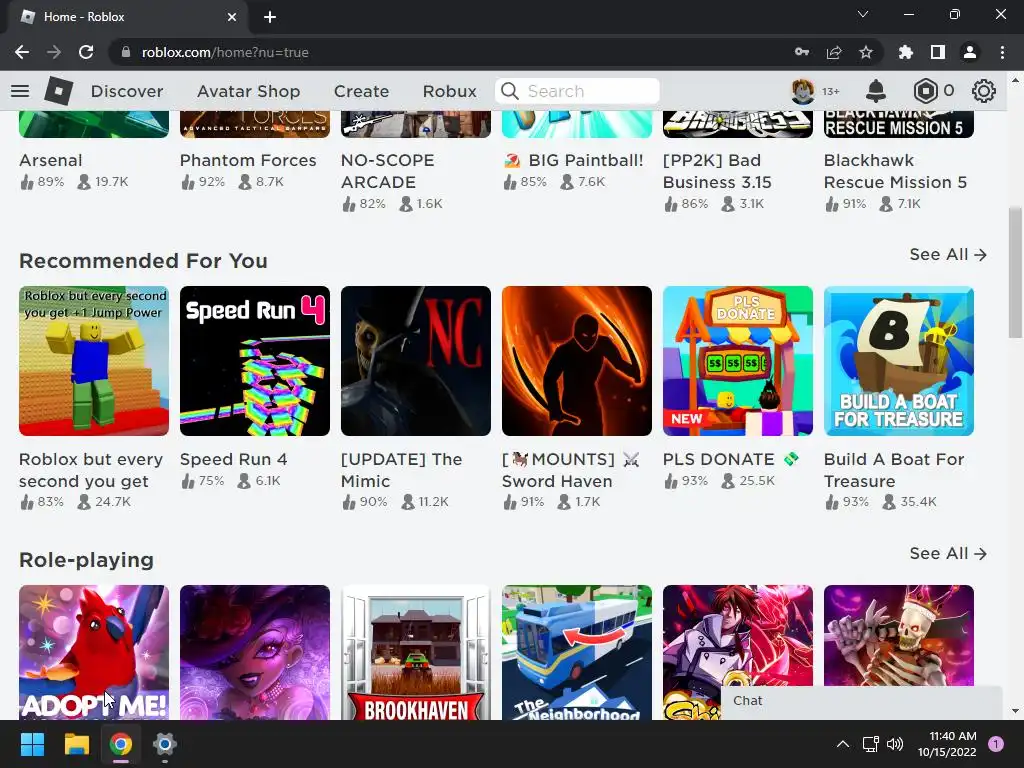Open File Explorer from taskbar
The width and height of the screenshot is (1024, 768).
coord(76,744)
